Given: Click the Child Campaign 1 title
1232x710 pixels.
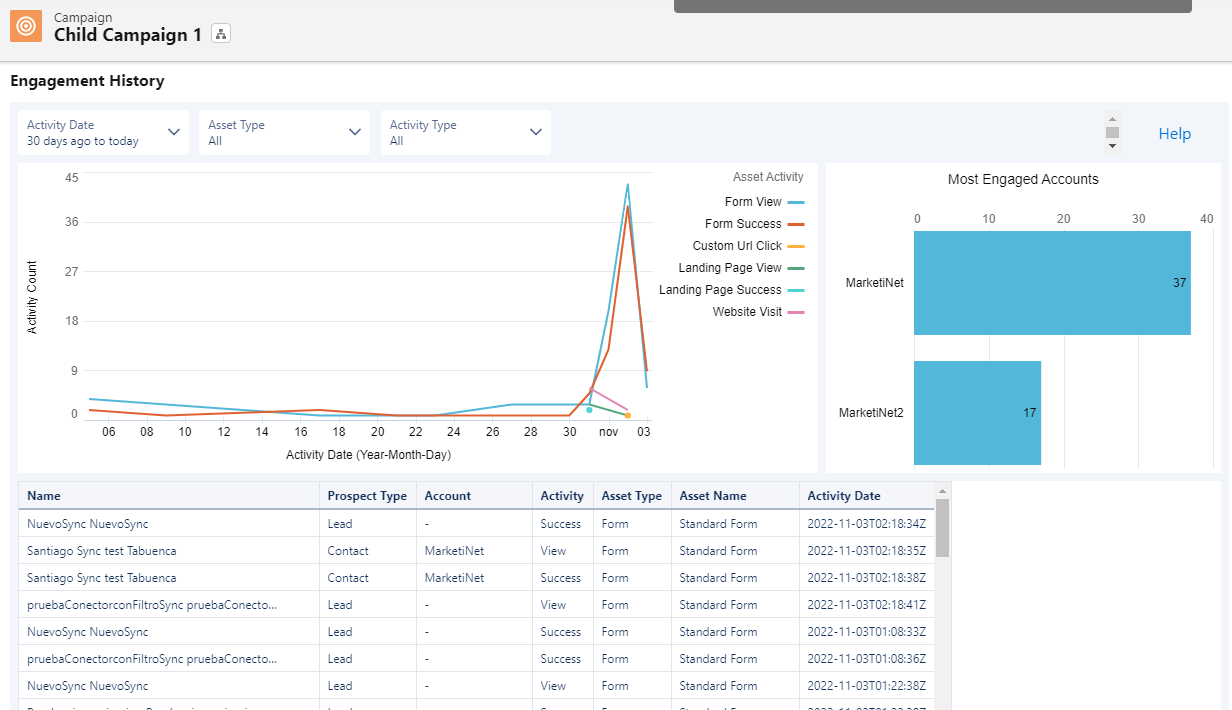Looking at the screenshot, I should [x=128, y=35].
